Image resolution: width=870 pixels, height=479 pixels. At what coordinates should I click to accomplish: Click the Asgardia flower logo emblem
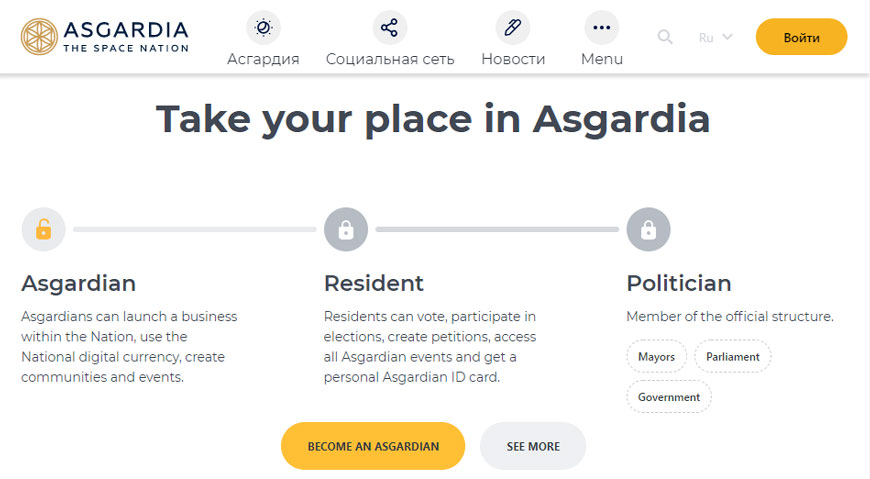[x=39, y=37]
